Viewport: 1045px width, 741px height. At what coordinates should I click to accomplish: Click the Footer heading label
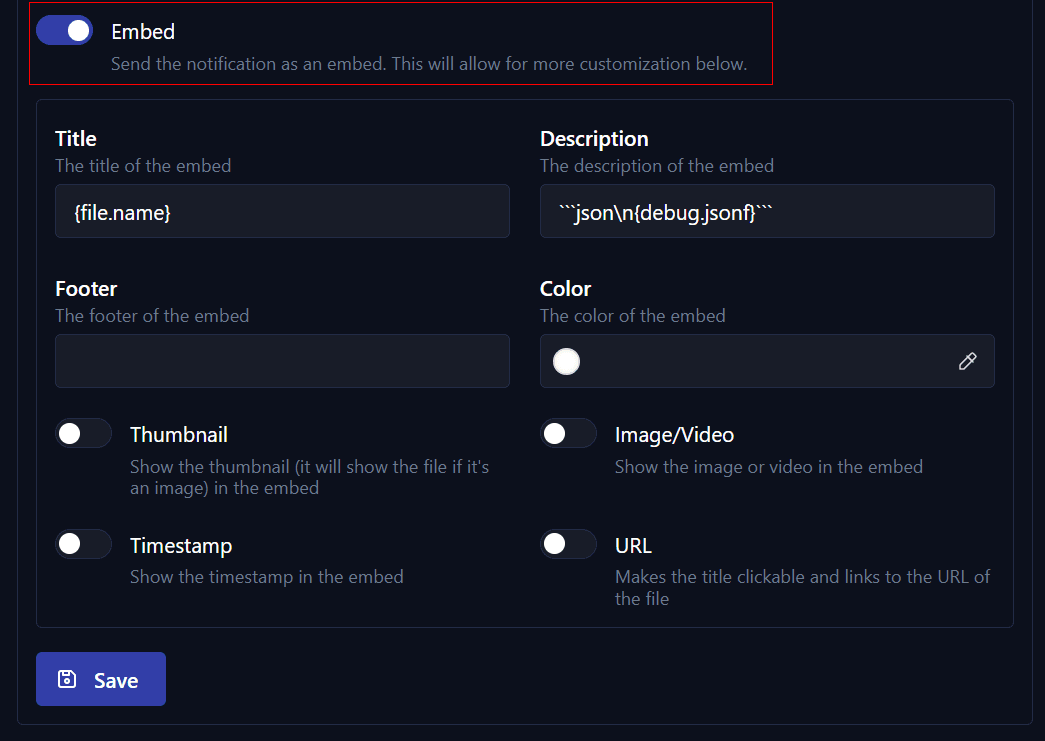click(x=86, y=289)
